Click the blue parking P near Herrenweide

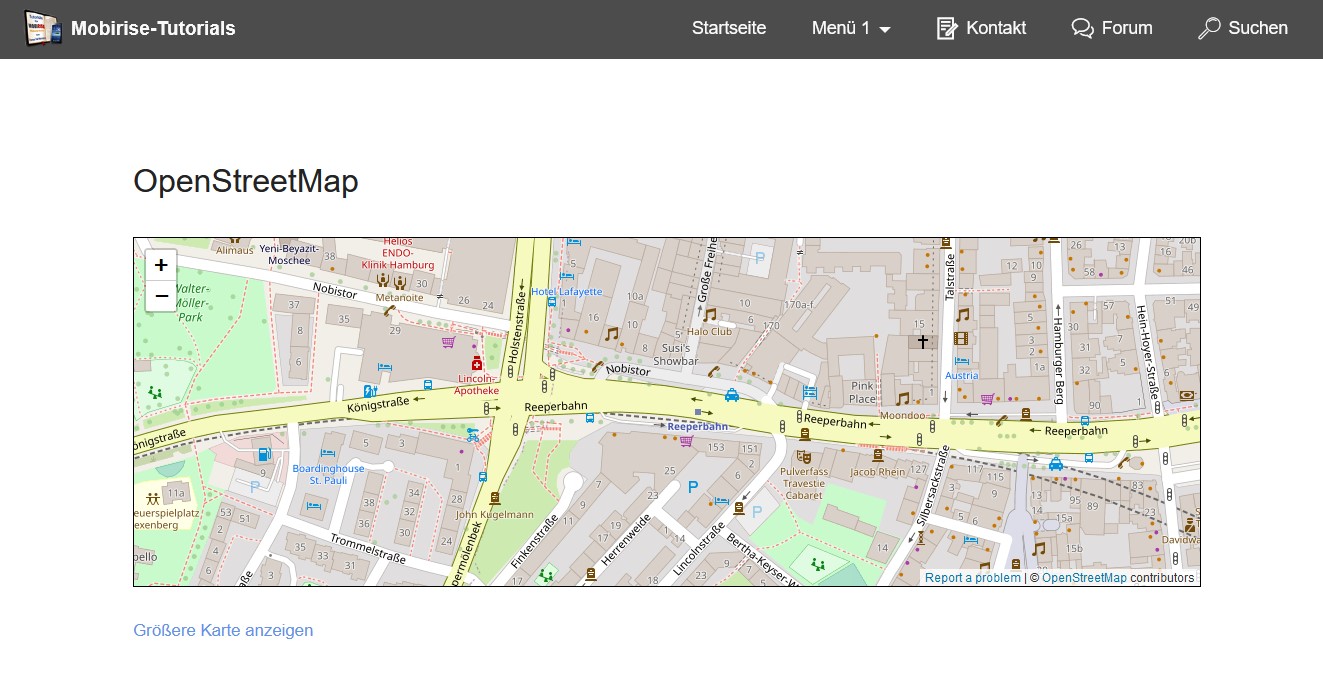tap(692, 487)
